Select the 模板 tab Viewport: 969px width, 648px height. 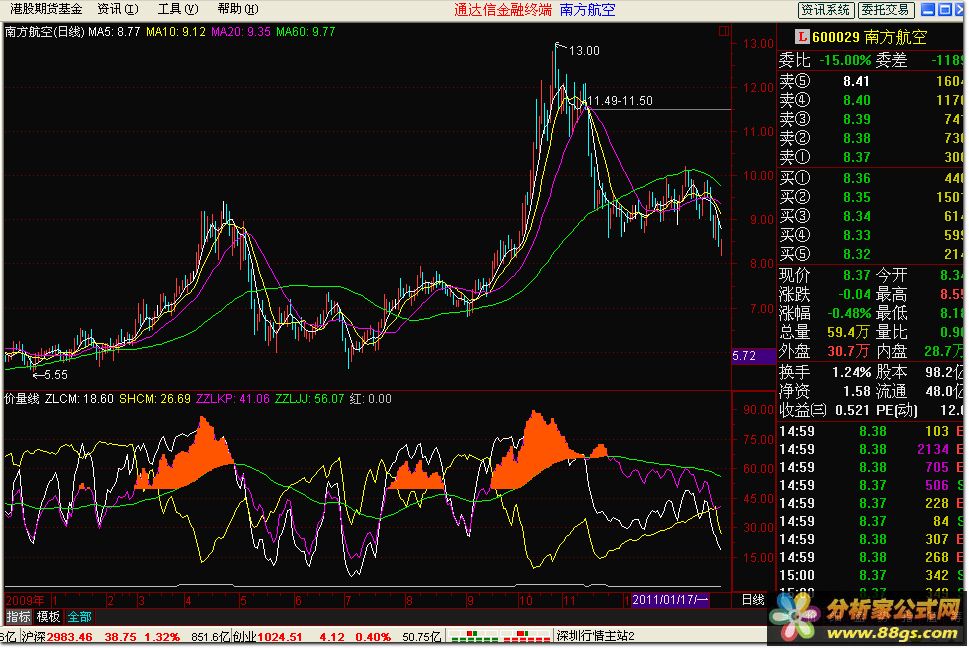pyautogui.click(x=48, y=616)
